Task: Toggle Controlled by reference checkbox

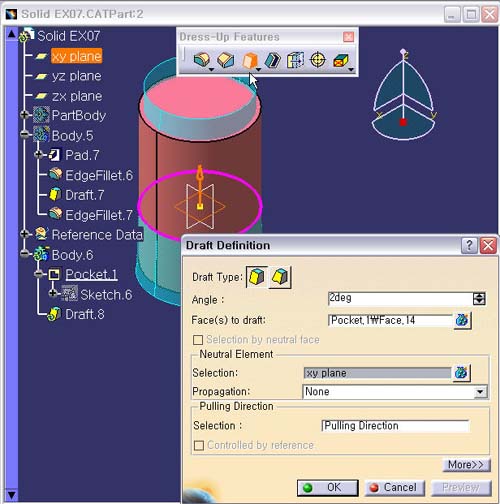Action: 199,445
